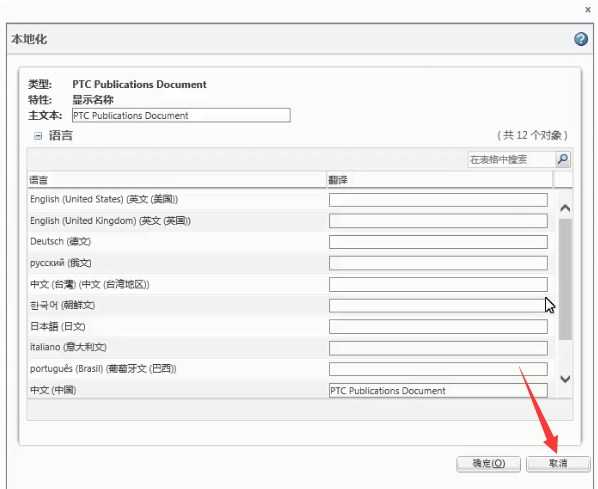This screenshot has width=598, height=489.
Task: Select the English (United States) row label
Action: 104,199
